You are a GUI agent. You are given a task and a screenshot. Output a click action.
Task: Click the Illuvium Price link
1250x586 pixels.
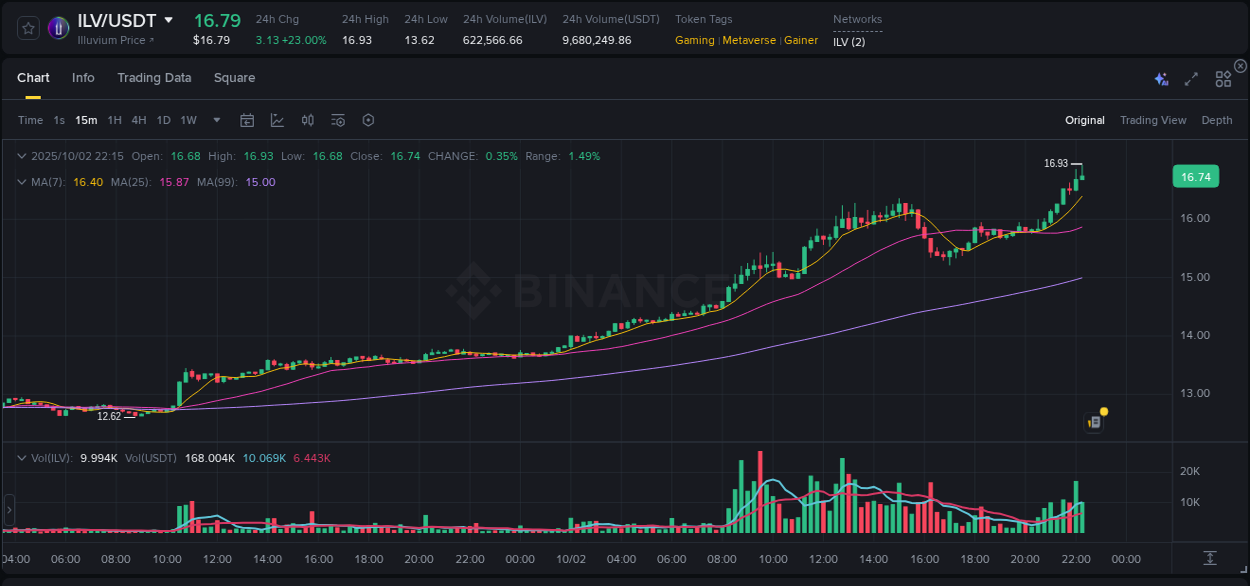coord(114,40)
